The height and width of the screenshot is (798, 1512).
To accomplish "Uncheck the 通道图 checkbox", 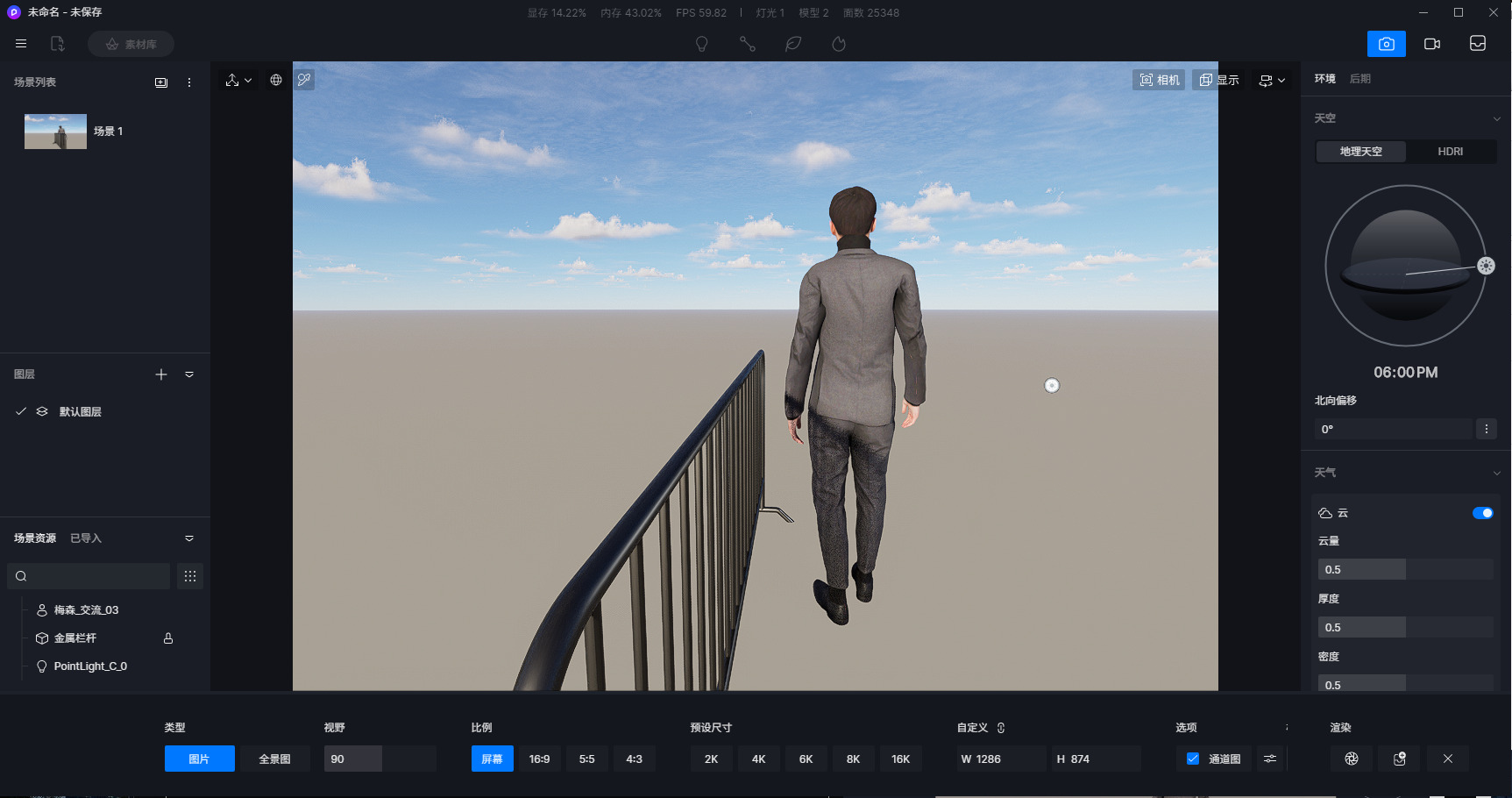I will click(x=1193, y=759).
